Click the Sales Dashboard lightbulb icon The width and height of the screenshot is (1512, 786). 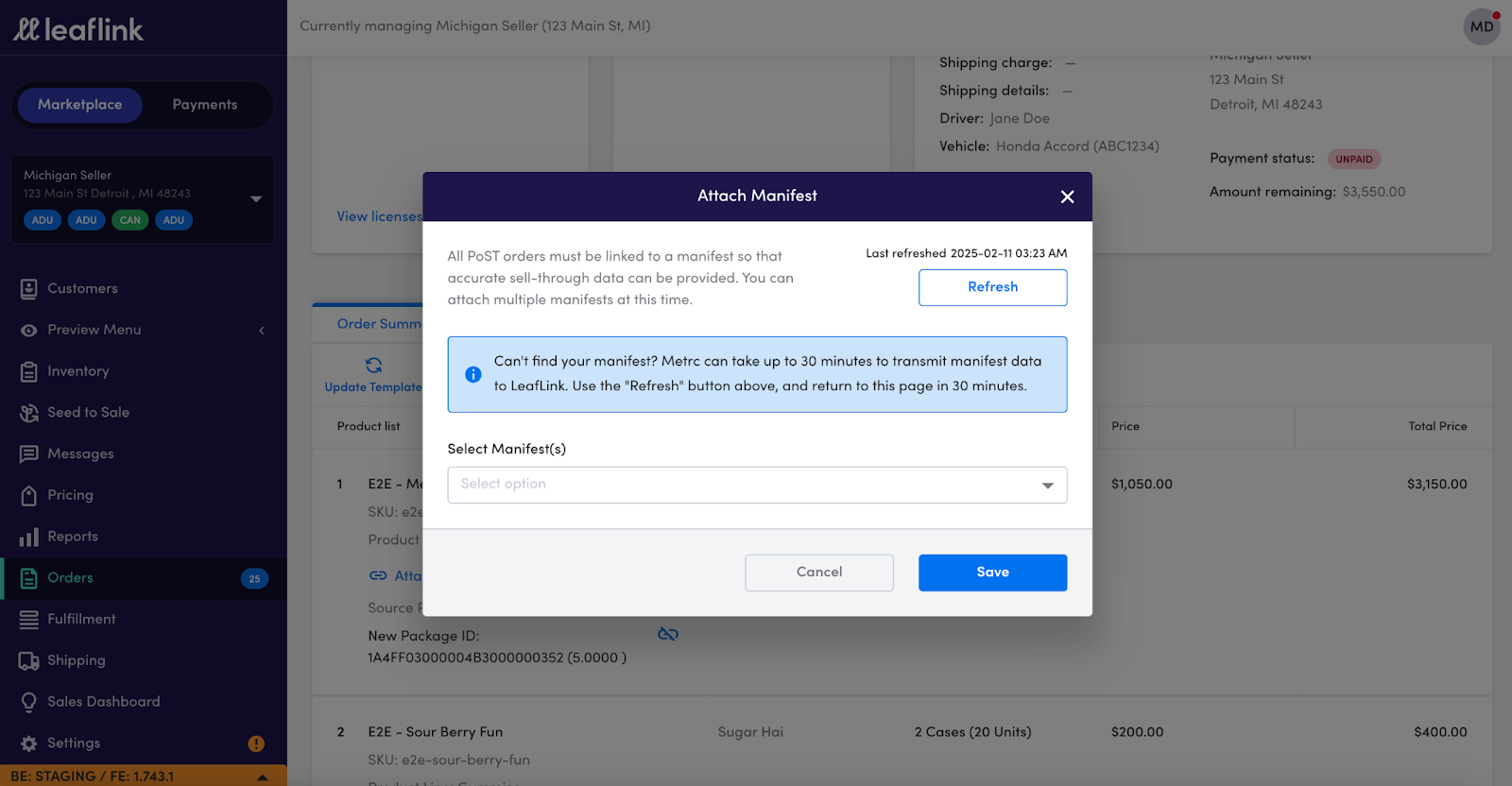[29, 702]
